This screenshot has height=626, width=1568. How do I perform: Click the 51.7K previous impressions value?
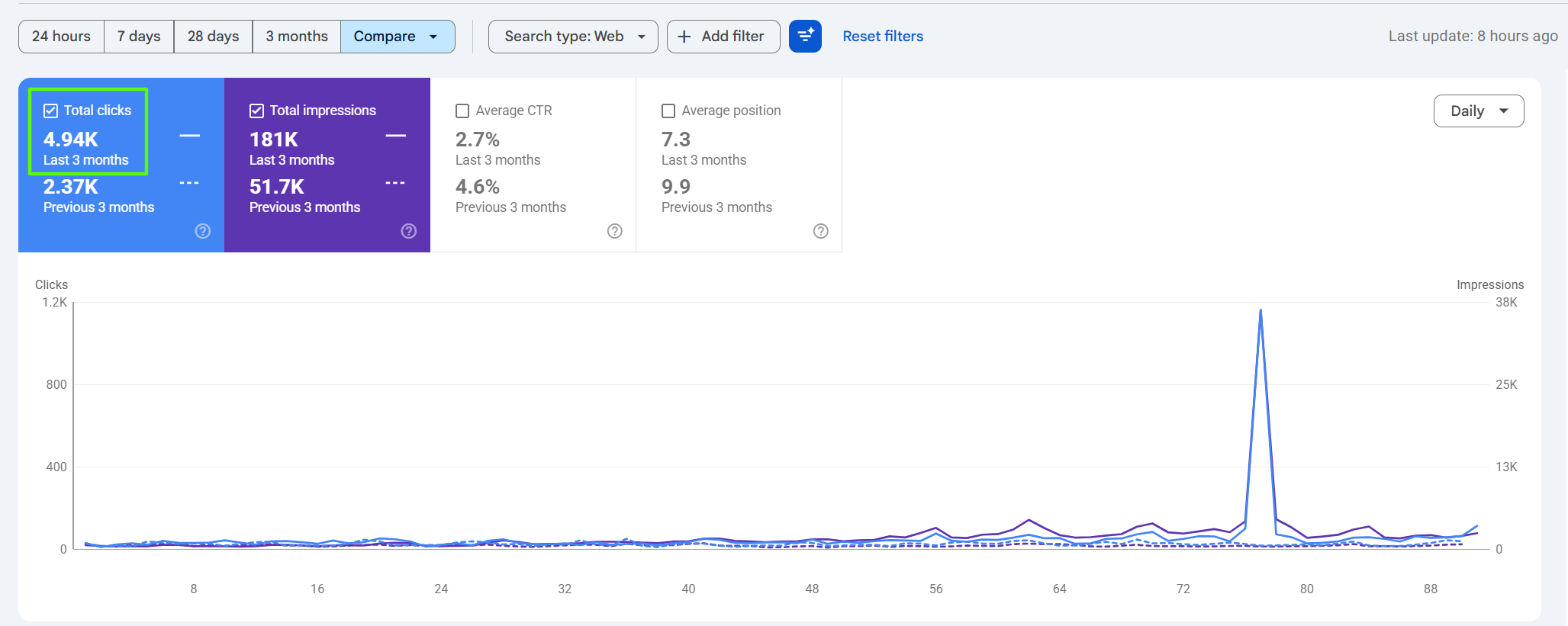coord(277,187)
